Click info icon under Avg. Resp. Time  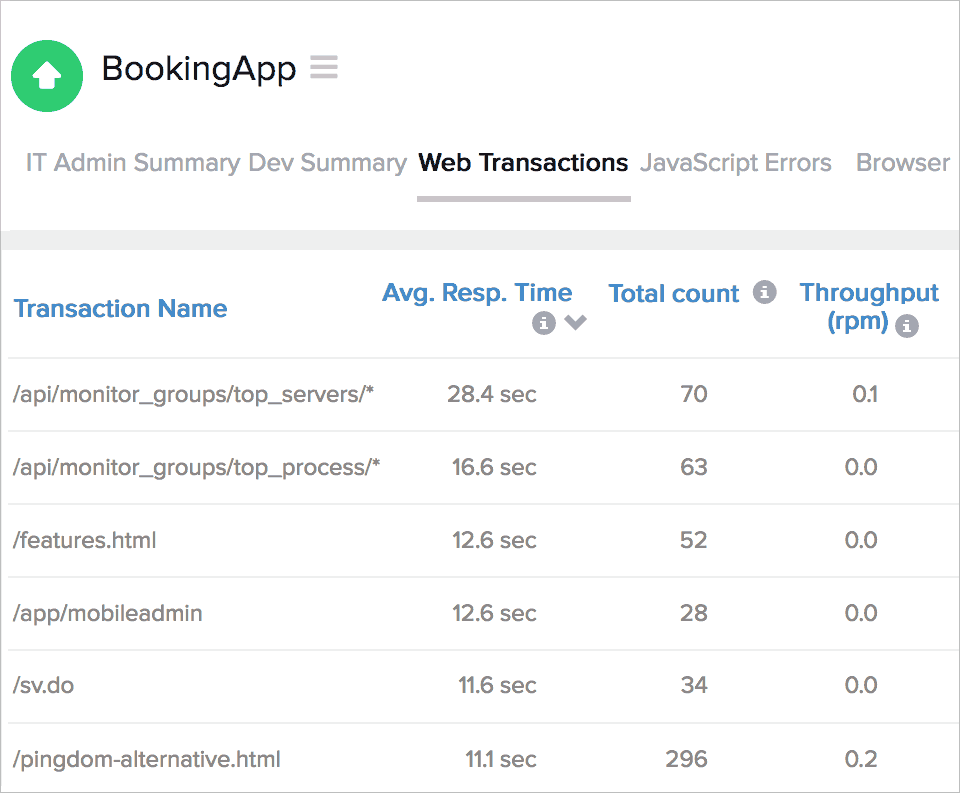(x=543, y=323)
